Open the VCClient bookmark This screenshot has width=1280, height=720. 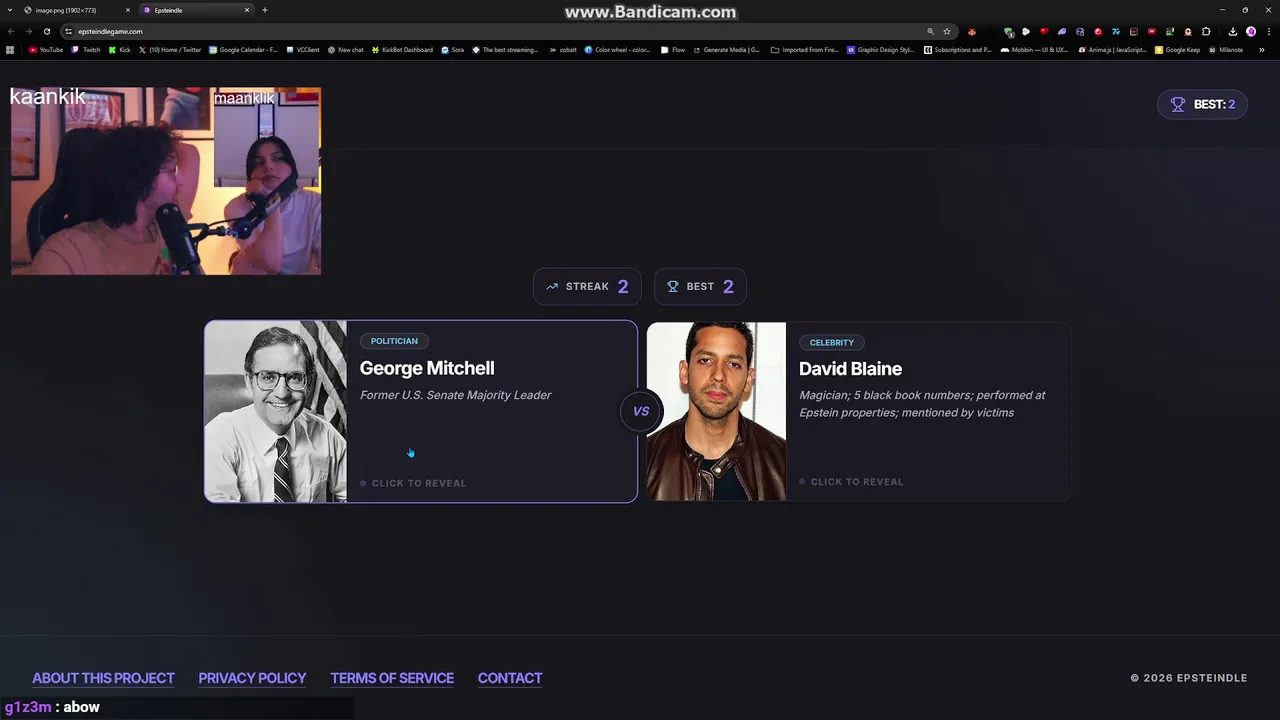tap(303, 49)
